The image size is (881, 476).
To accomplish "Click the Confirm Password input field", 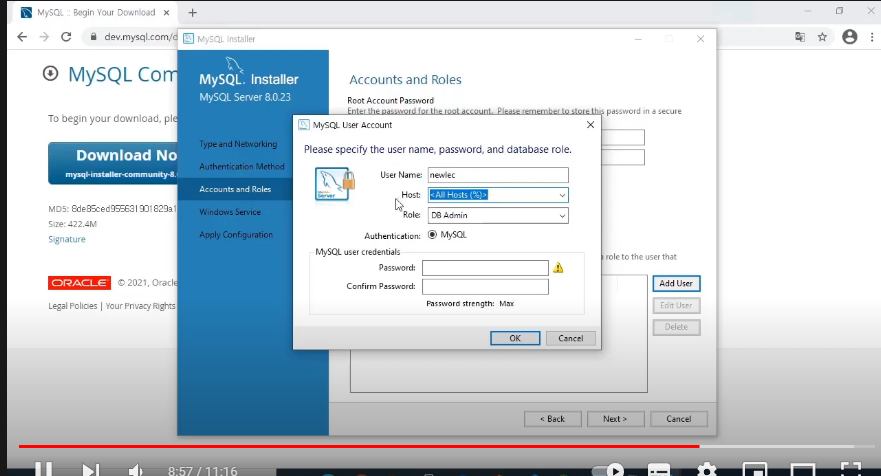I will click(485, 287).
